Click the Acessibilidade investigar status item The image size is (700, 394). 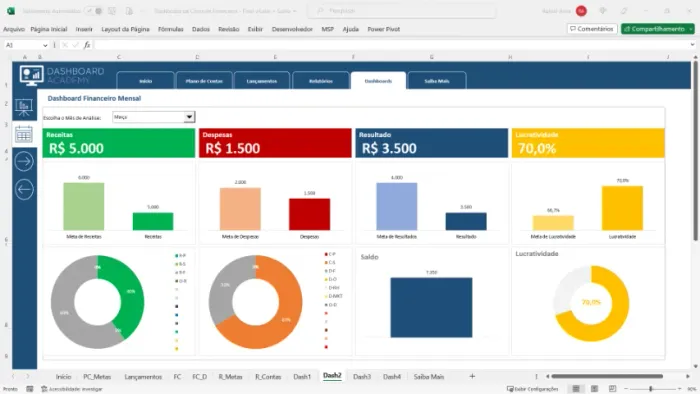pyautogui.click(x=71, y=389)
